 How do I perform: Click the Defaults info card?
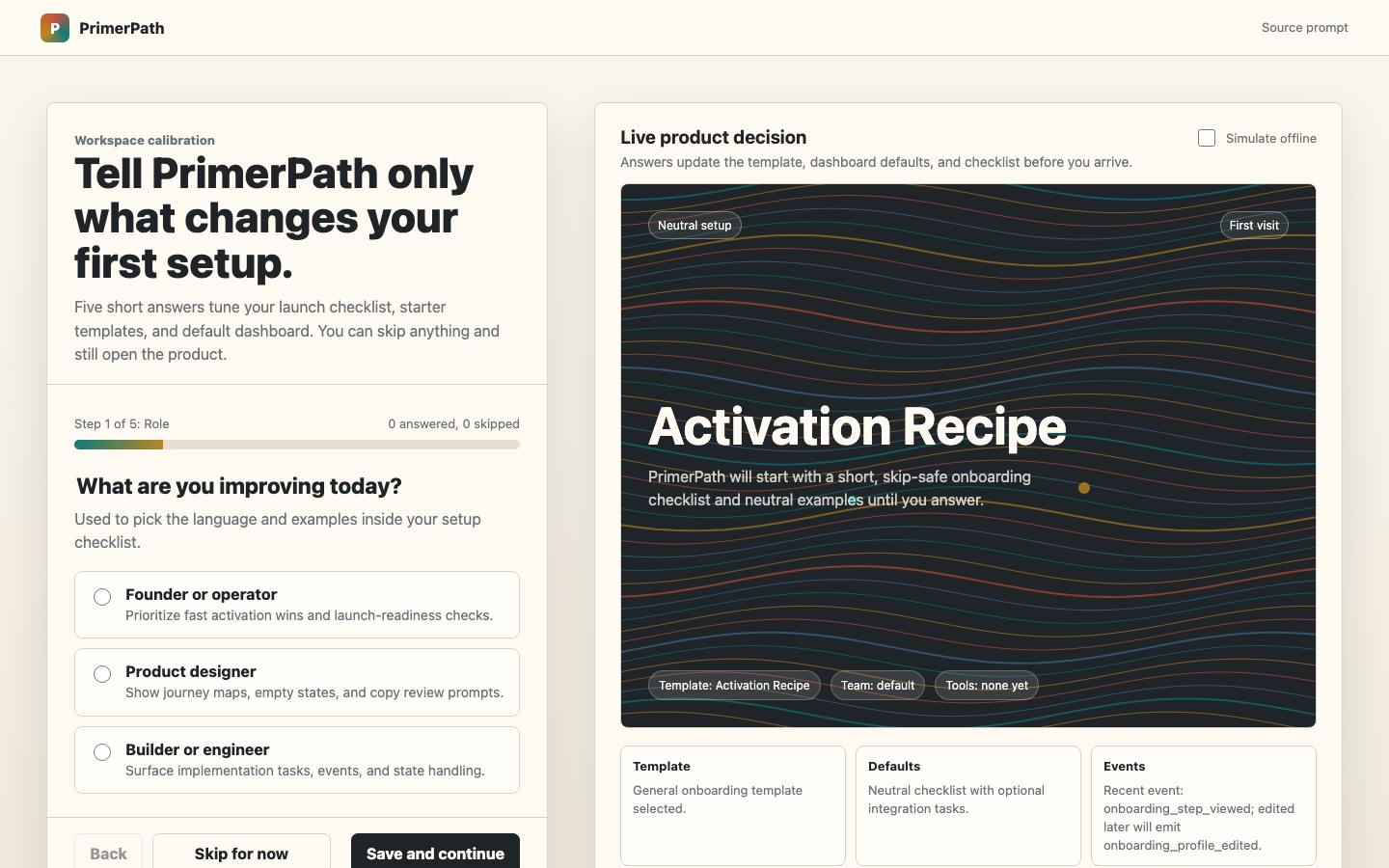(x=968, y=805)
